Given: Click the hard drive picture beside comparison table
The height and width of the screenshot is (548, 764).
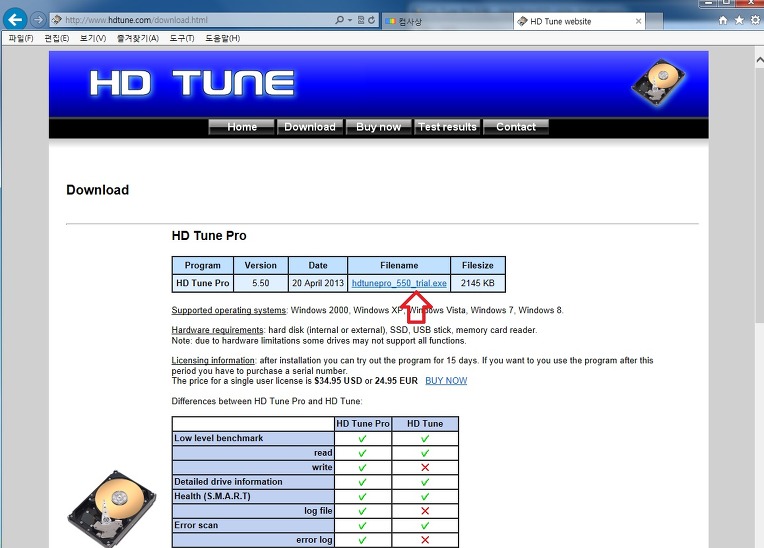Looking at the screenshot, I should pyautogui.click(x=112, y=508).
